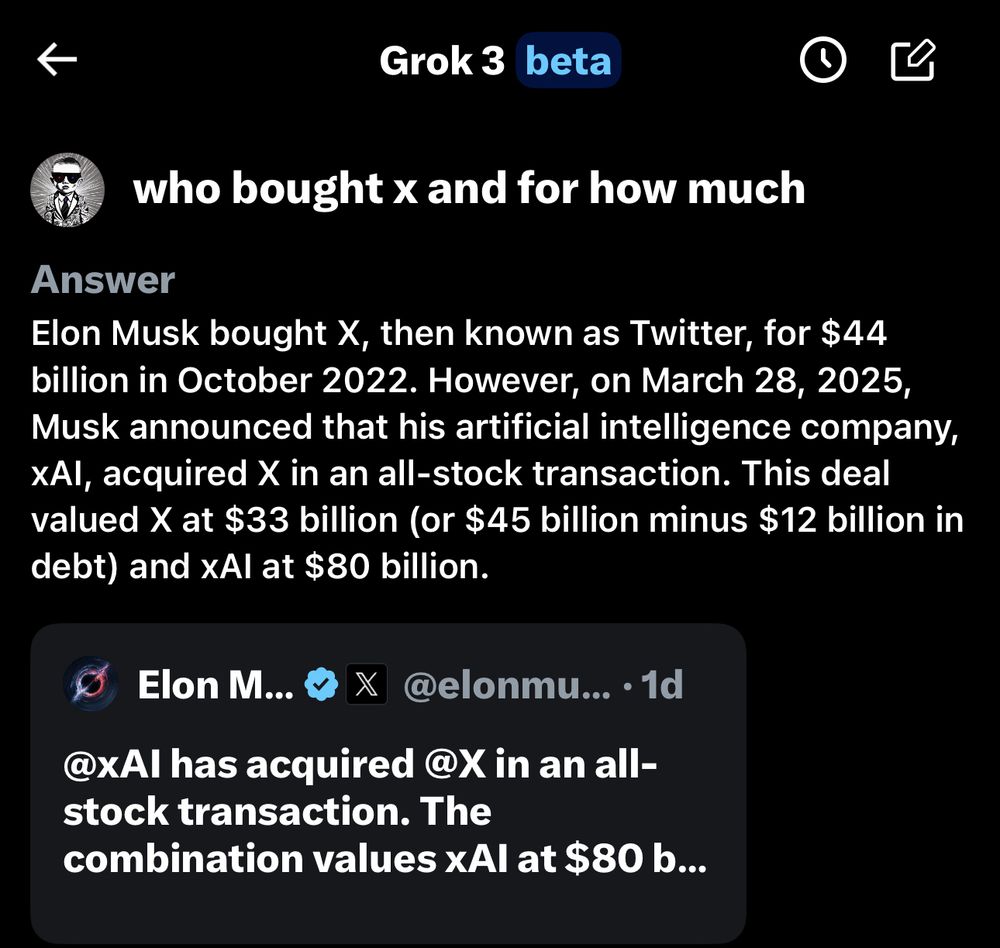Image resolution: width=1000 pixels, height=948 pixels.
Task: Click the blue verified checkmark badge
Action: (x=321, y=685)
